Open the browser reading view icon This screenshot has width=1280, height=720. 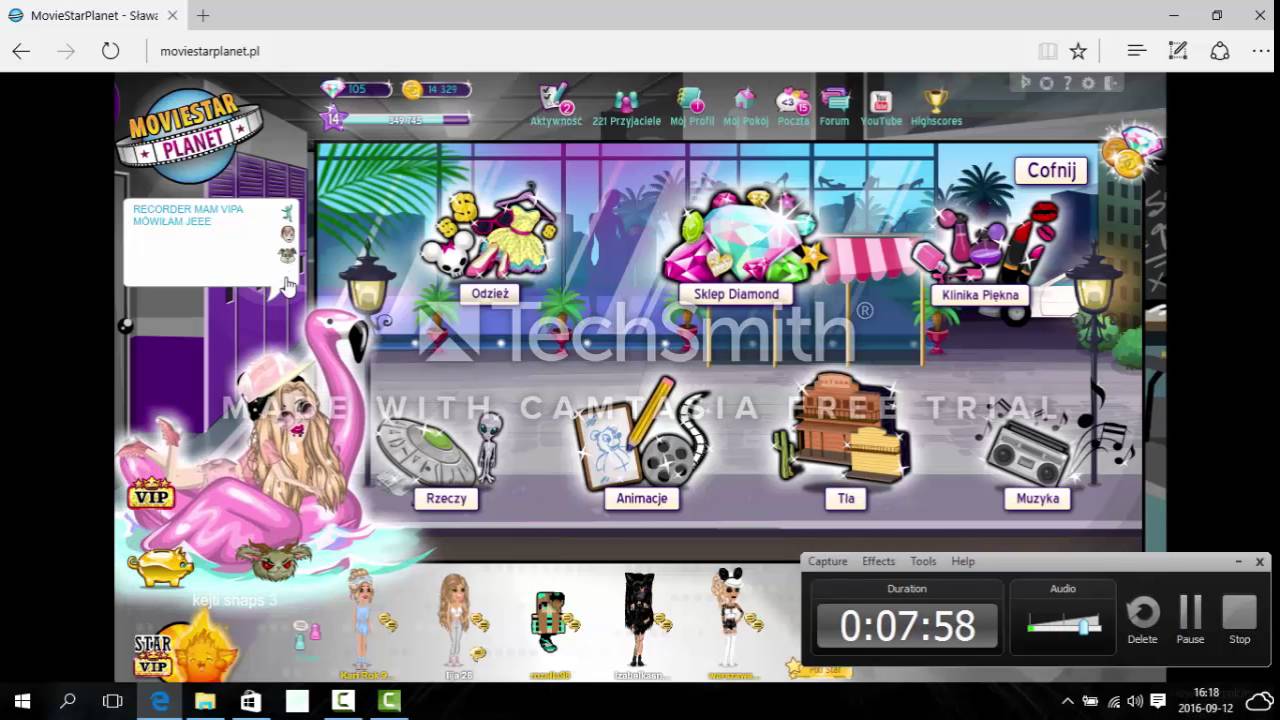(x=1047, y=51)
